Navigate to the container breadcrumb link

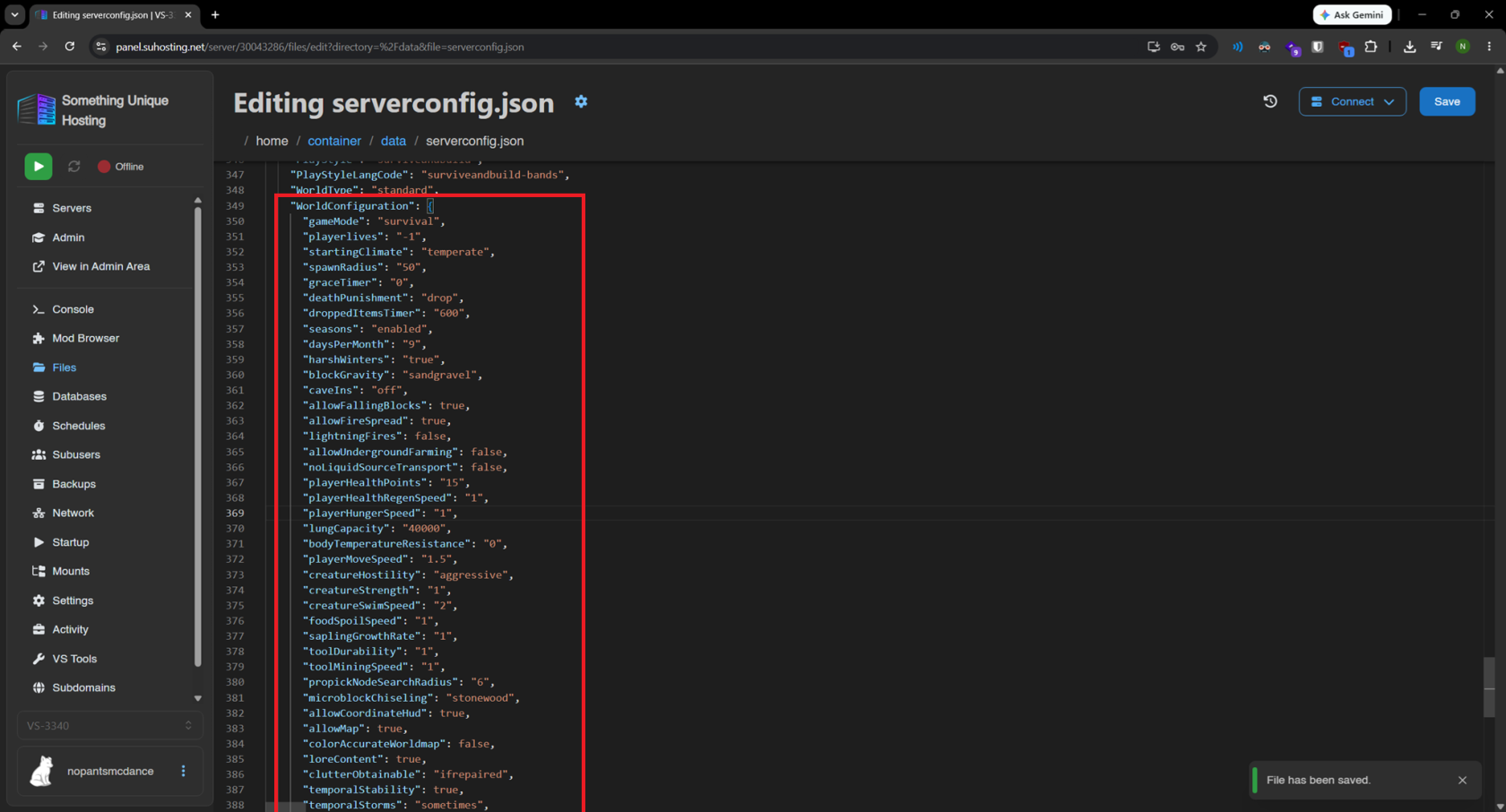(x=334, y=141)
